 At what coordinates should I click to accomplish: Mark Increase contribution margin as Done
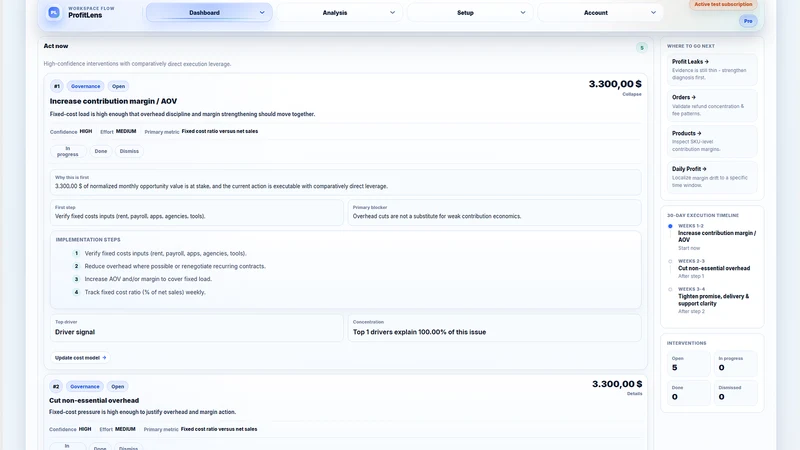[x=101, y=152]
